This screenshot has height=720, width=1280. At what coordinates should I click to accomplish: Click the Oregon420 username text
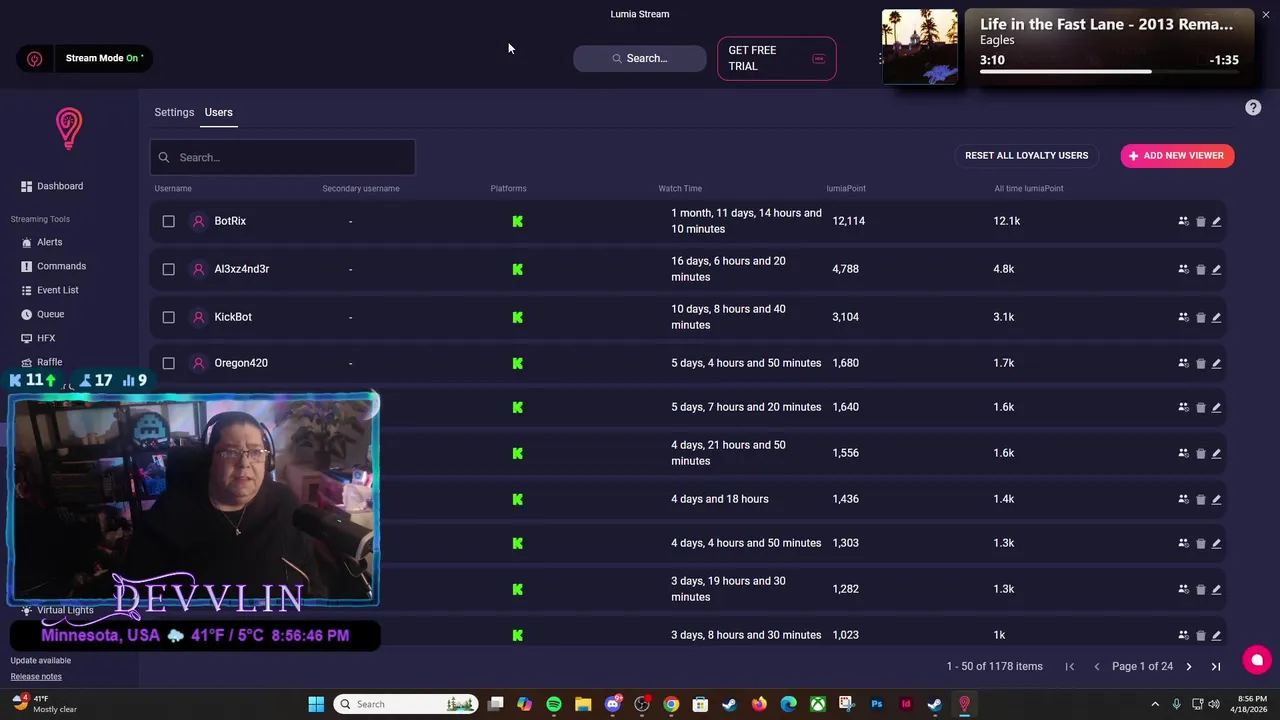241,363
